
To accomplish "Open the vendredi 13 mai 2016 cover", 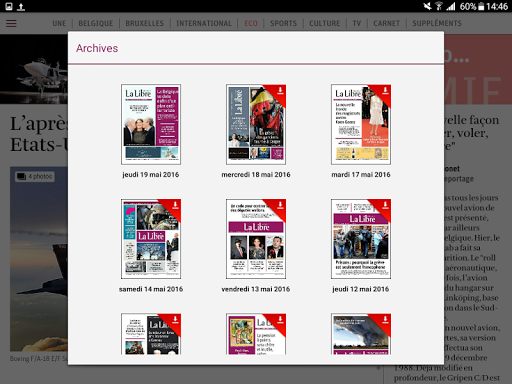I will pos(256,239).
